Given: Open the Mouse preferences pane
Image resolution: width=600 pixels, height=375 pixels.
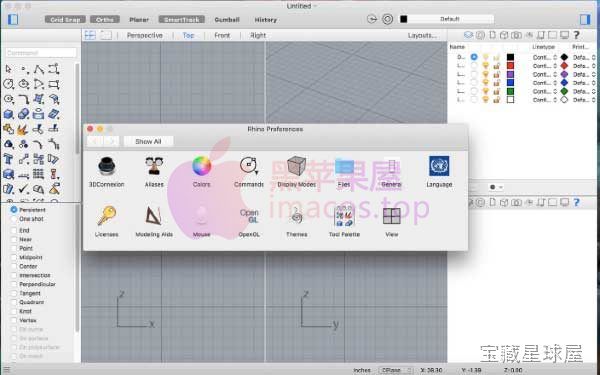Looking at the screenshot, I should pyautogui.click(x=201, y=221).
